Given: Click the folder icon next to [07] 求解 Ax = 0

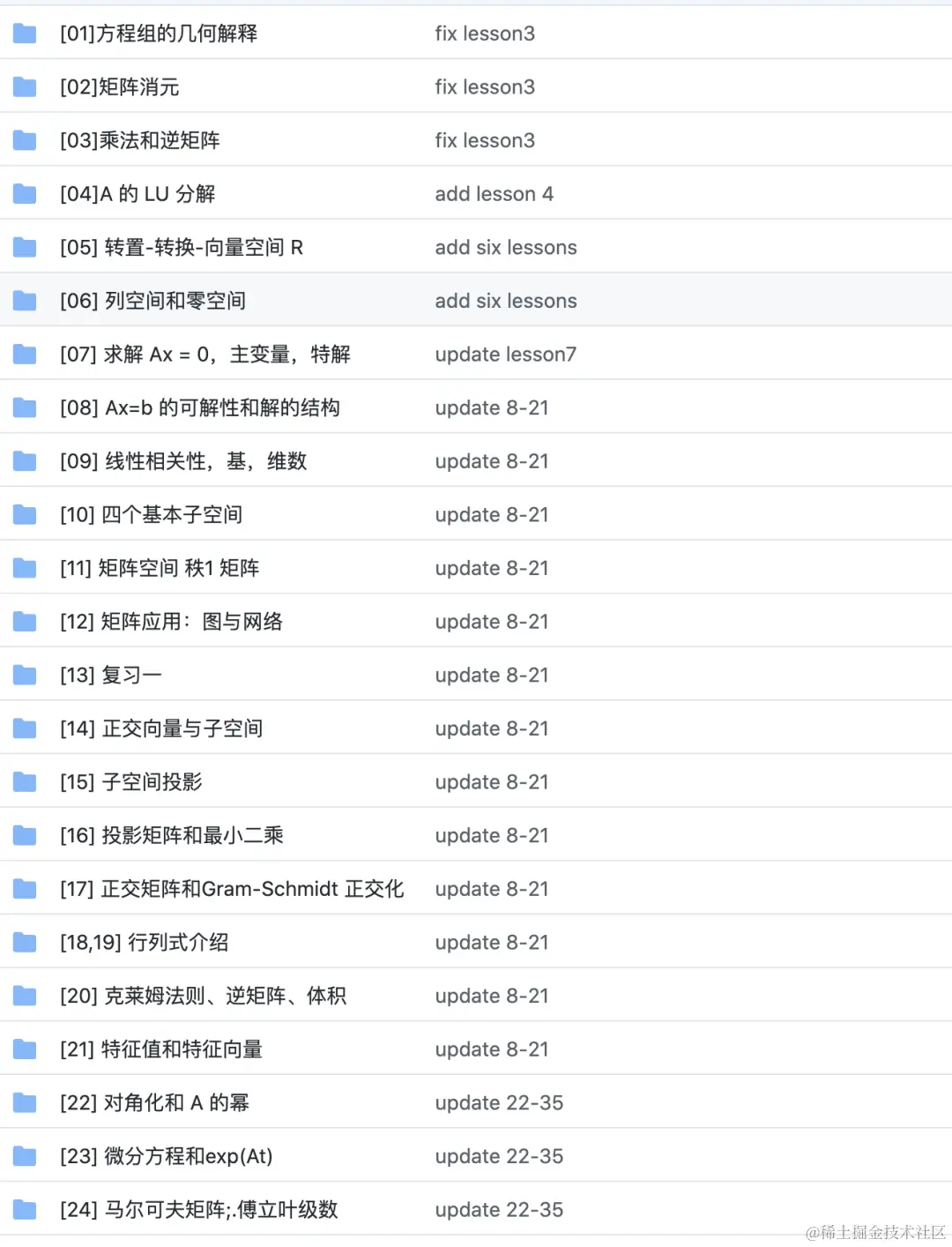Looking at the screenshot, I should [24, 354].
